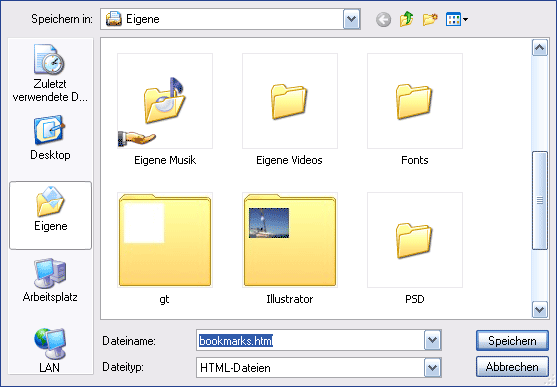Click the Speichern button

pos(512,340)
